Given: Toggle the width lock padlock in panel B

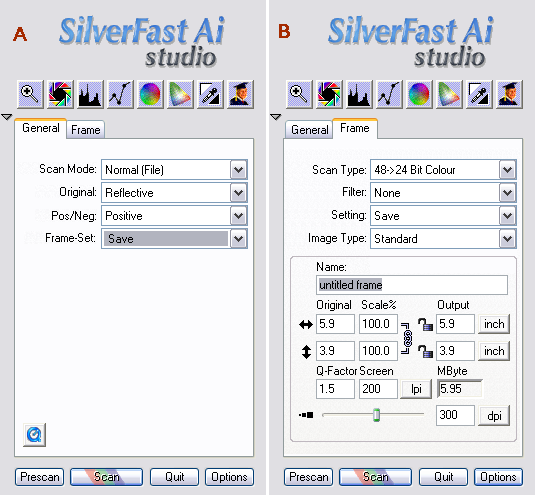Looking at the screenshot, I should (425, 324).
